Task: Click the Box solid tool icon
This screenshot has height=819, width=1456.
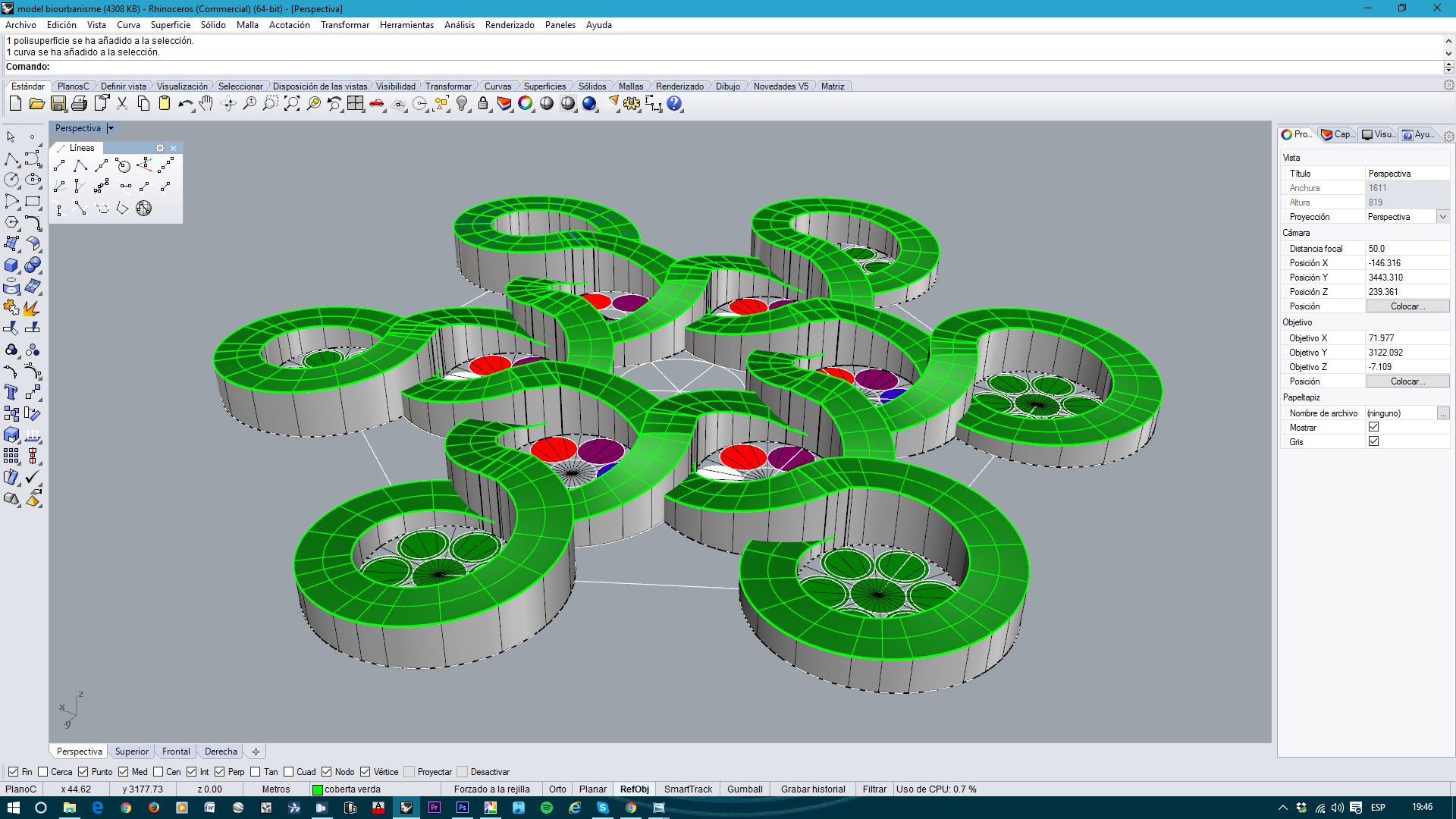Action: click(x=11, y=265)
